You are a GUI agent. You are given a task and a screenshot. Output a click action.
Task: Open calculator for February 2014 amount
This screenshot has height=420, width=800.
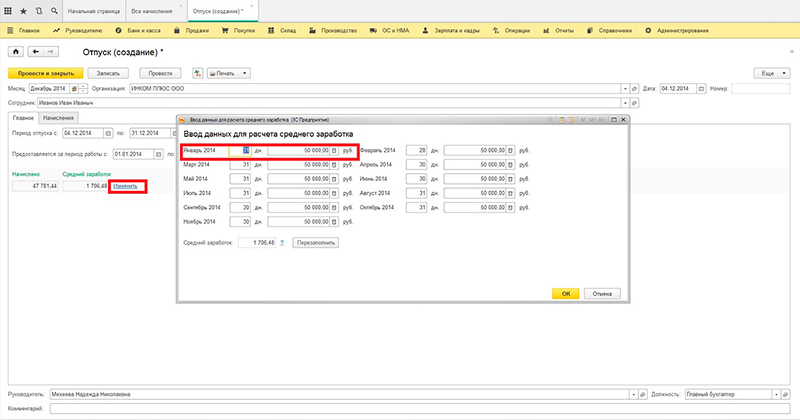pyautogui.click(x=510, y=151)
